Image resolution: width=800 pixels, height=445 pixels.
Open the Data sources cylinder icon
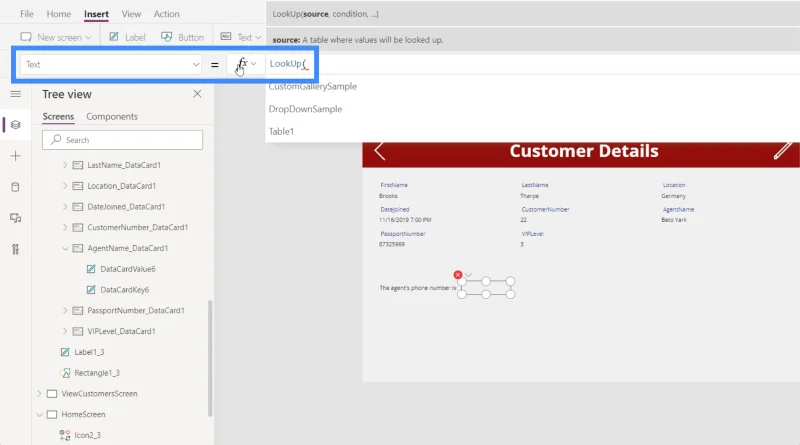15,187
